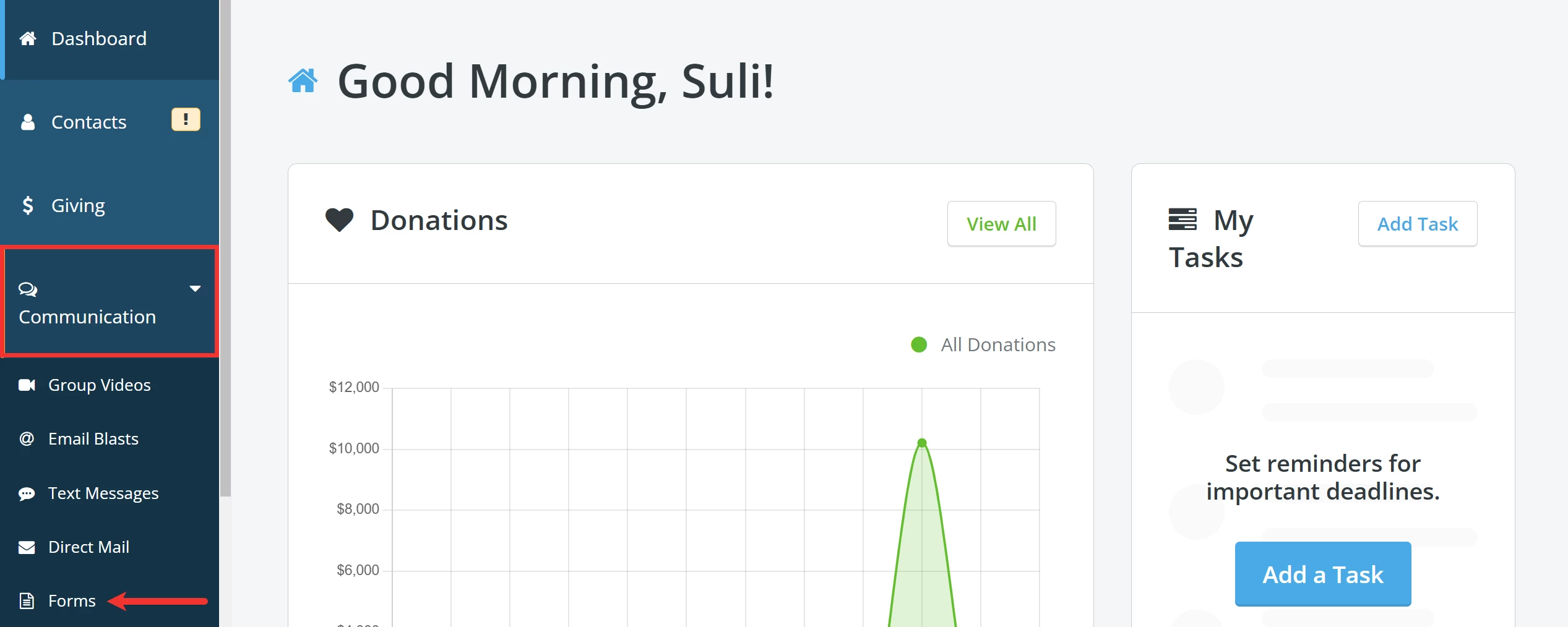
Task: Click the Contacts person icon
Action: pyautogui.click(x=28, y=122)
